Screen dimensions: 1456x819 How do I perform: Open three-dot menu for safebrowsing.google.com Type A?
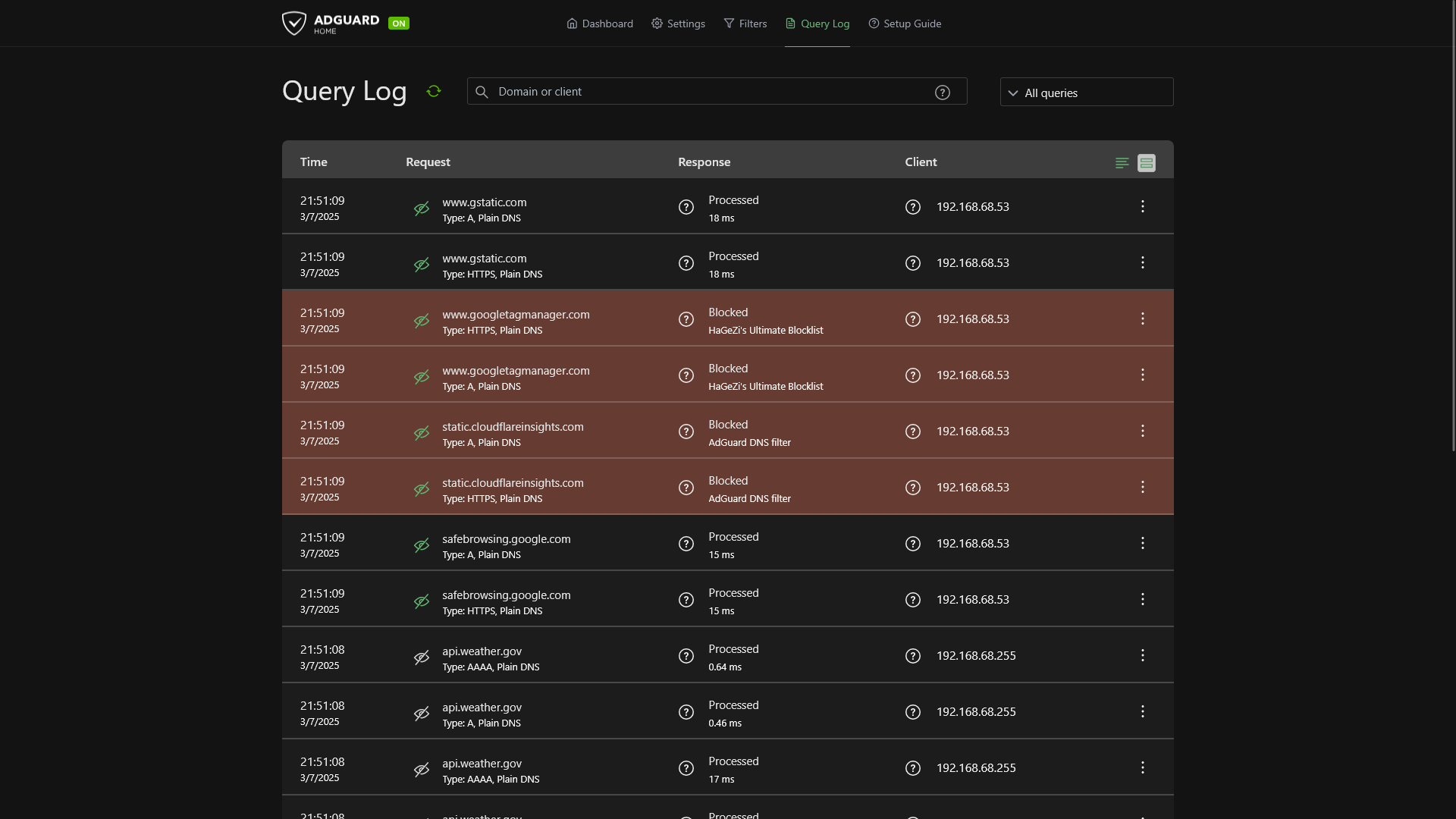(x=1143, y=543)
